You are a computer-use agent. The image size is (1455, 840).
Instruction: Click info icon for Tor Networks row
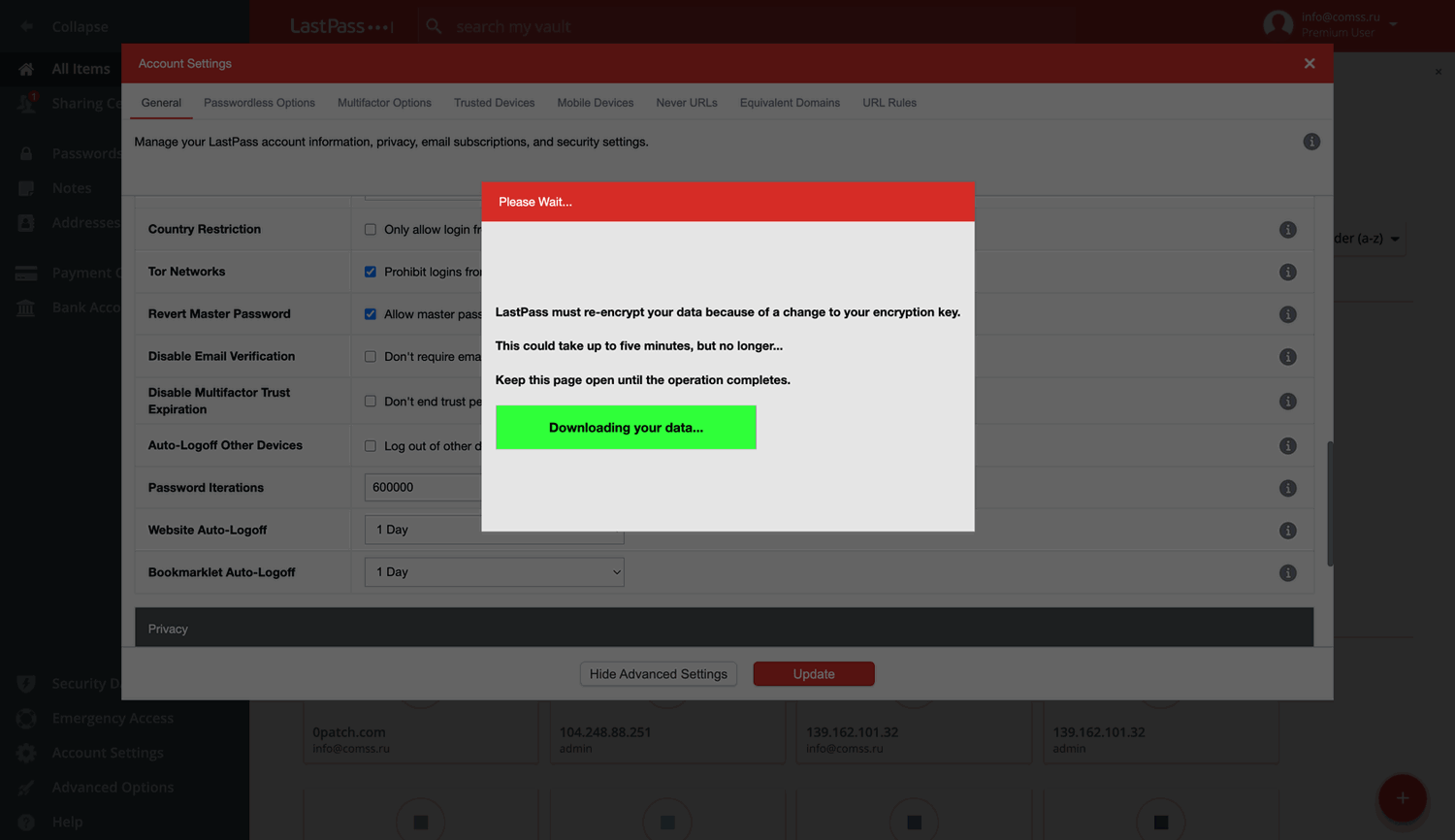point(1288,273)
